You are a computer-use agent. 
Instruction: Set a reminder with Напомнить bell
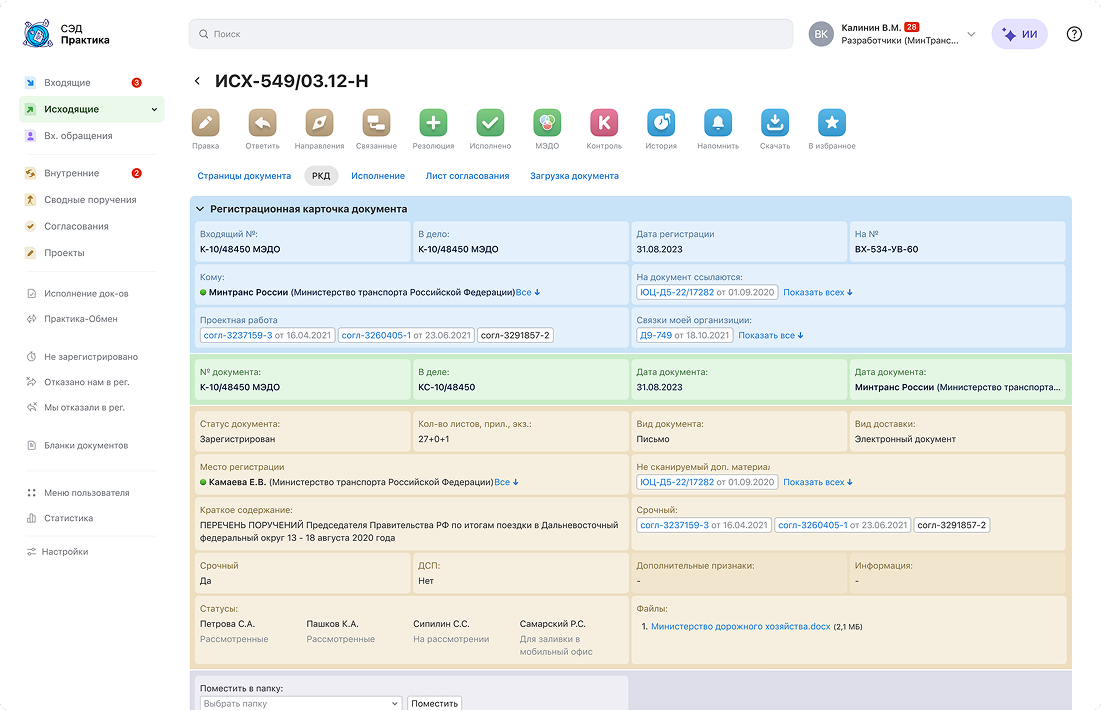(x=718, y=123)
